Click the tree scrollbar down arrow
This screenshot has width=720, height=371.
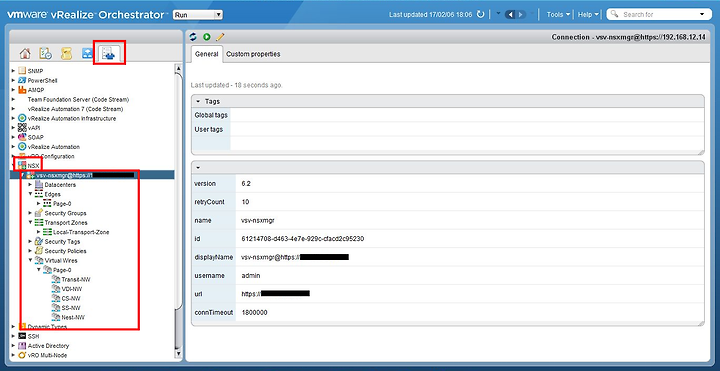[179, 354]
